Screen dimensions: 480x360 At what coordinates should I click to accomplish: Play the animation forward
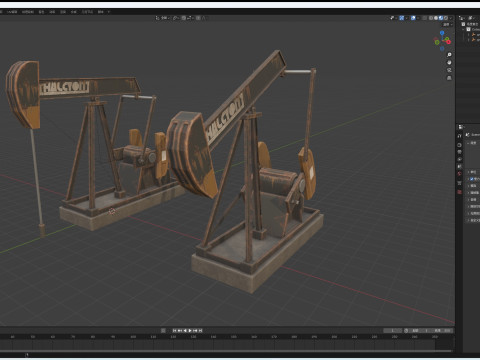coord(190,330)
